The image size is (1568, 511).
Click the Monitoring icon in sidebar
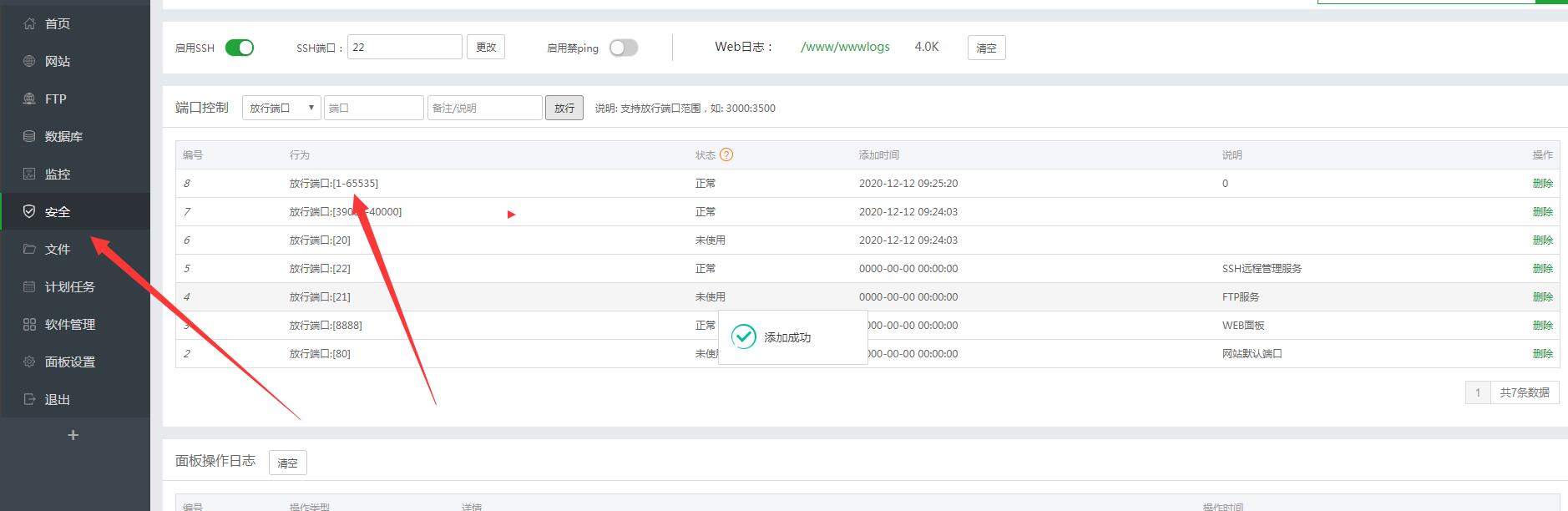coord(29,174)
